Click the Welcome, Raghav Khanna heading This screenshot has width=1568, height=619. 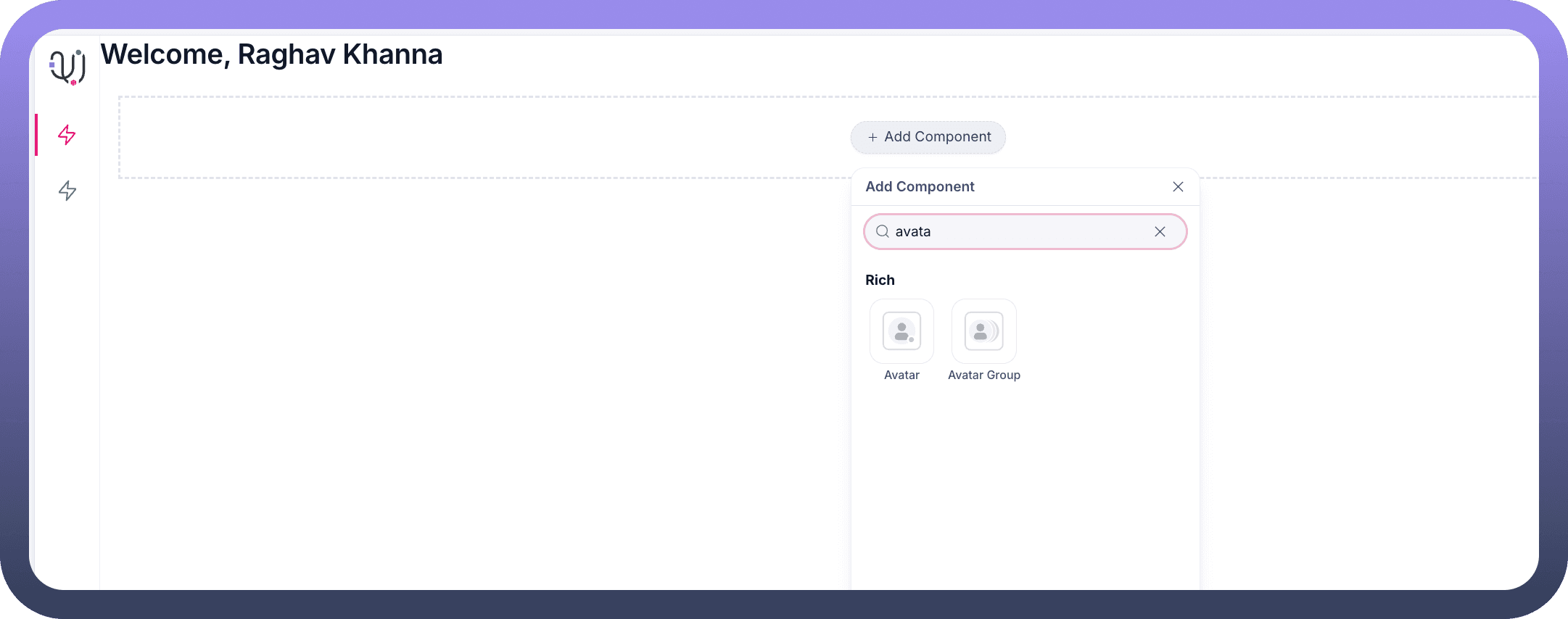pos(271,54)
